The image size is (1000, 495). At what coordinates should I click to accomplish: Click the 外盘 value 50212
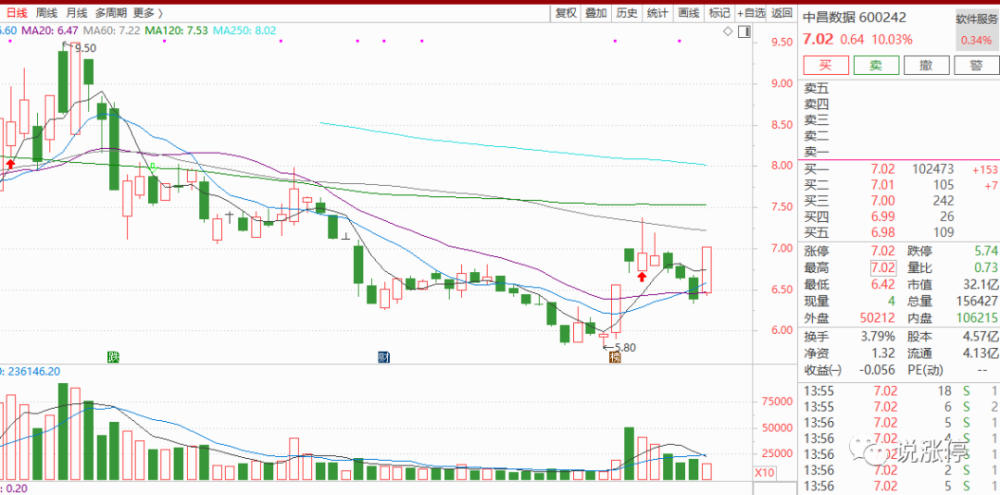tap(879, 318)
